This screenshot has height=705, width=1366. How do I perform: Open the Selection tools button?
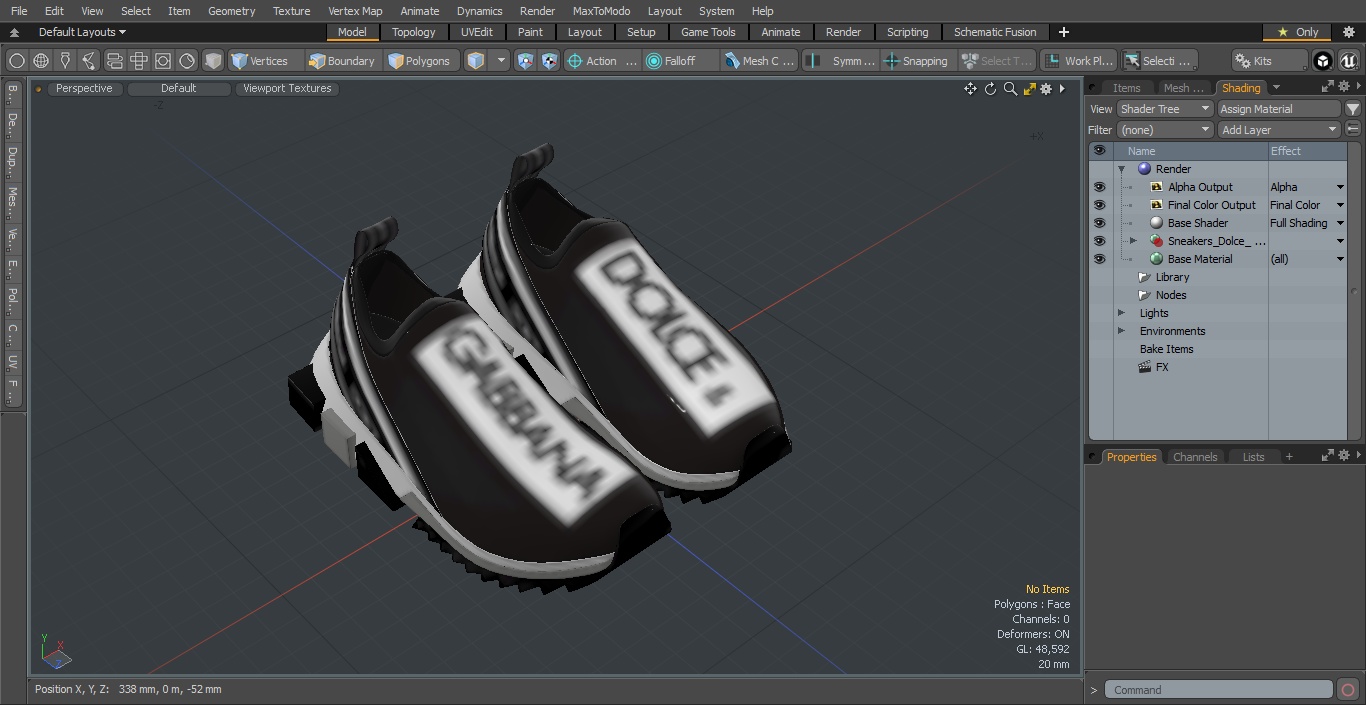click(1159, 61)
